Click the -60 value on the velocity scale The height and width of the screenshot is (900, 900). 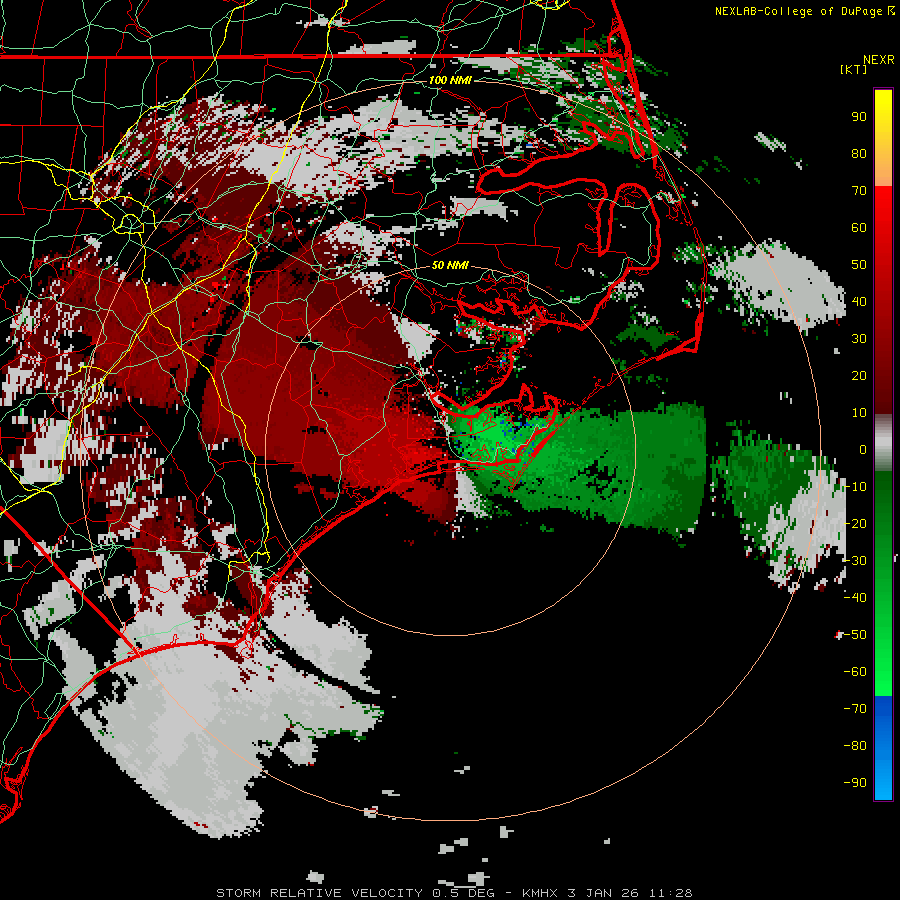855,672
